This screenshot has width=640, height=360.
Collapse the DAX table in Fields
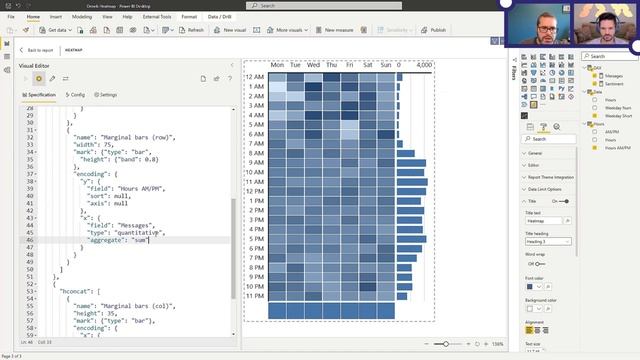(x=584, y=68)
